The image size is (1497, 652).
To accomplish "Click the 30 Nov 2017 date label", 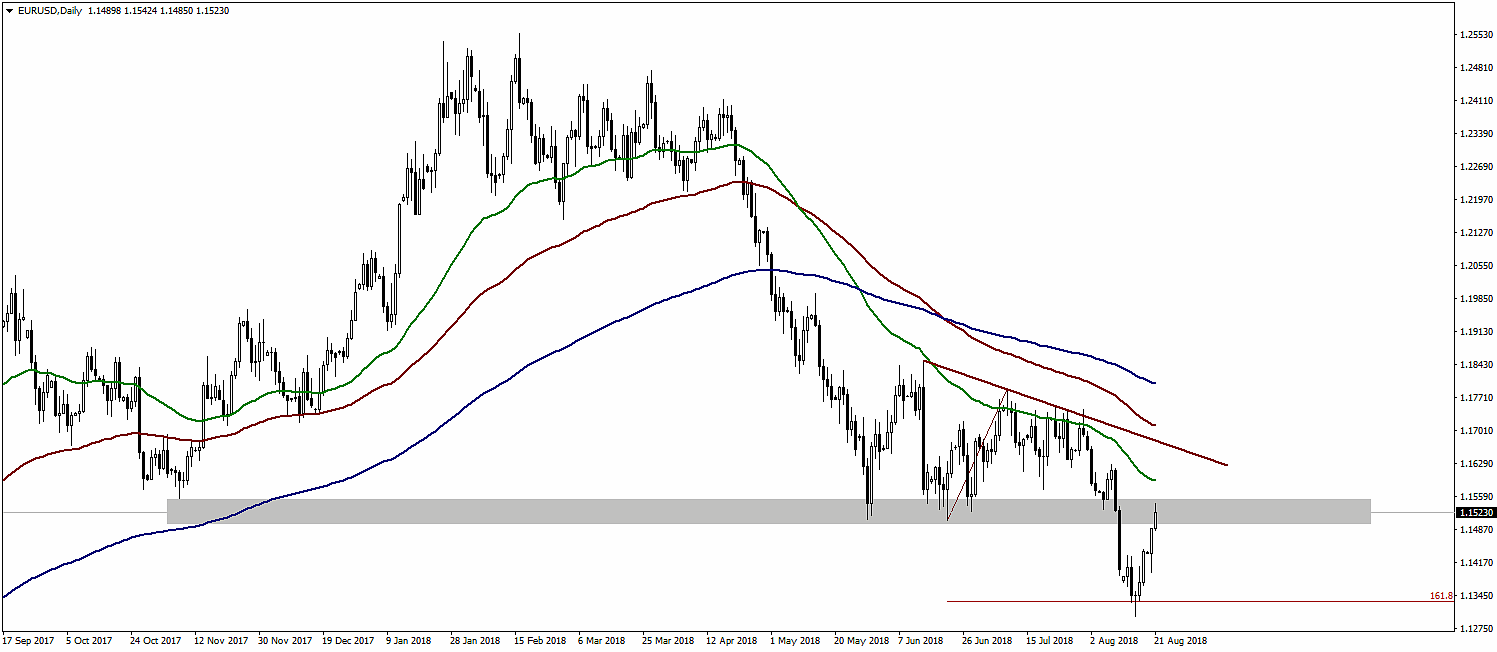I will click(284, 641).
